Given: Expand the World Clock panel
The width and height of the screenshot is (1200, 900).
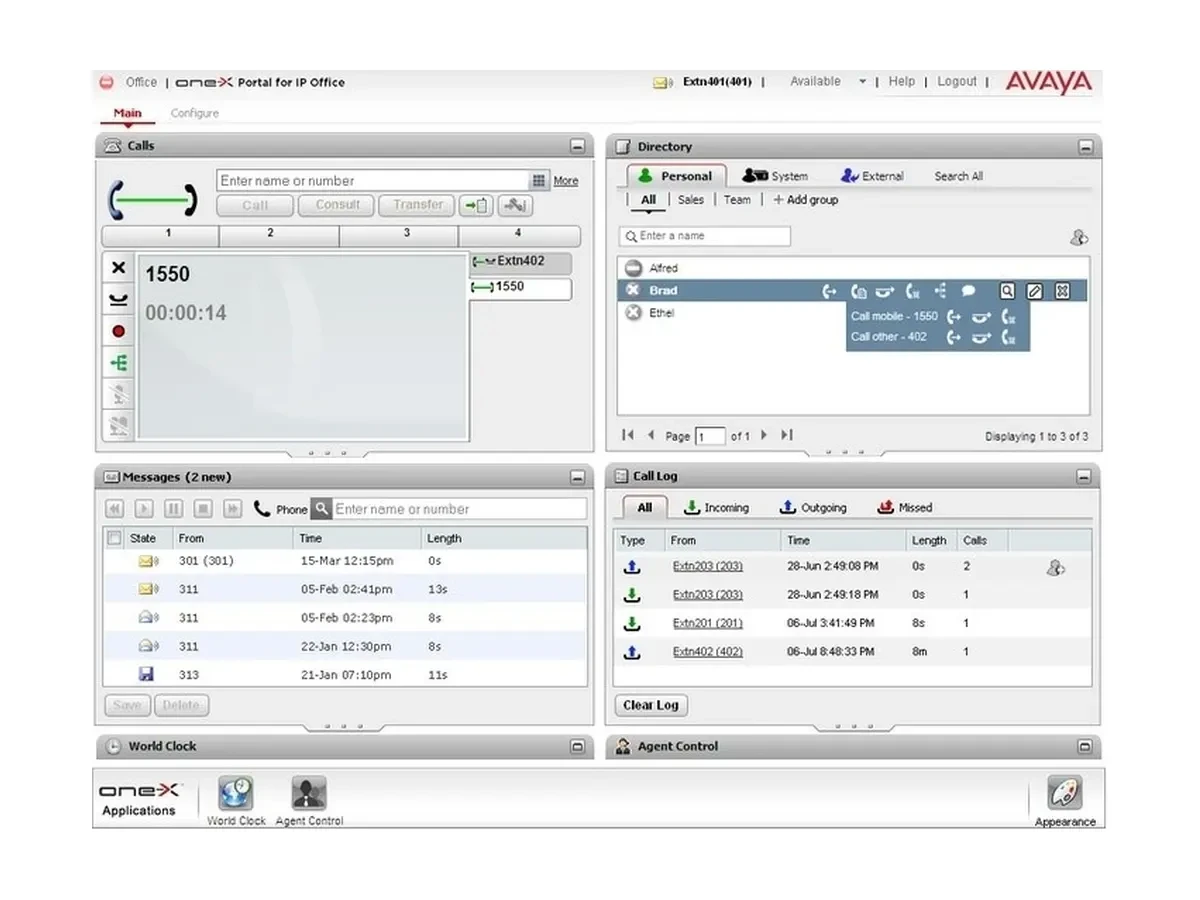Looking at the screenshot, I should point(577,747).
